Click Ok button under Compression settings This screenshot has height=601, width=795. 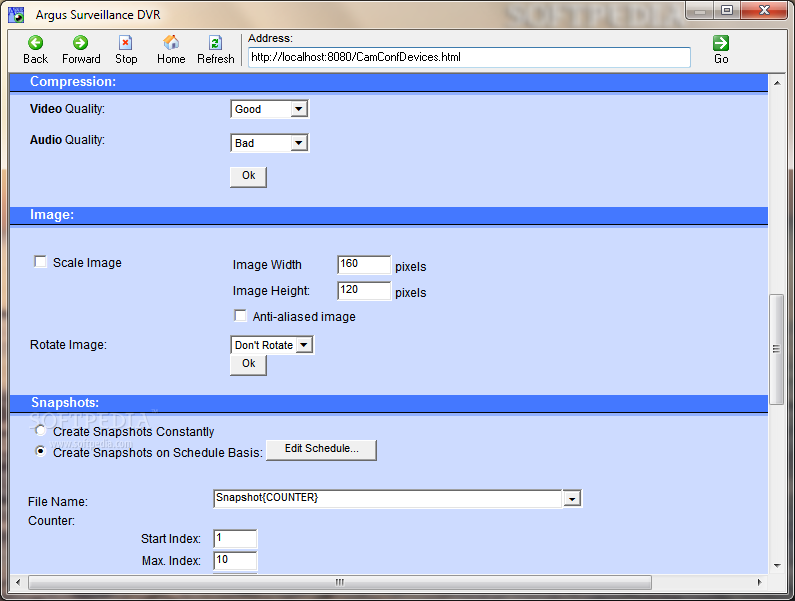coord(248,176)
